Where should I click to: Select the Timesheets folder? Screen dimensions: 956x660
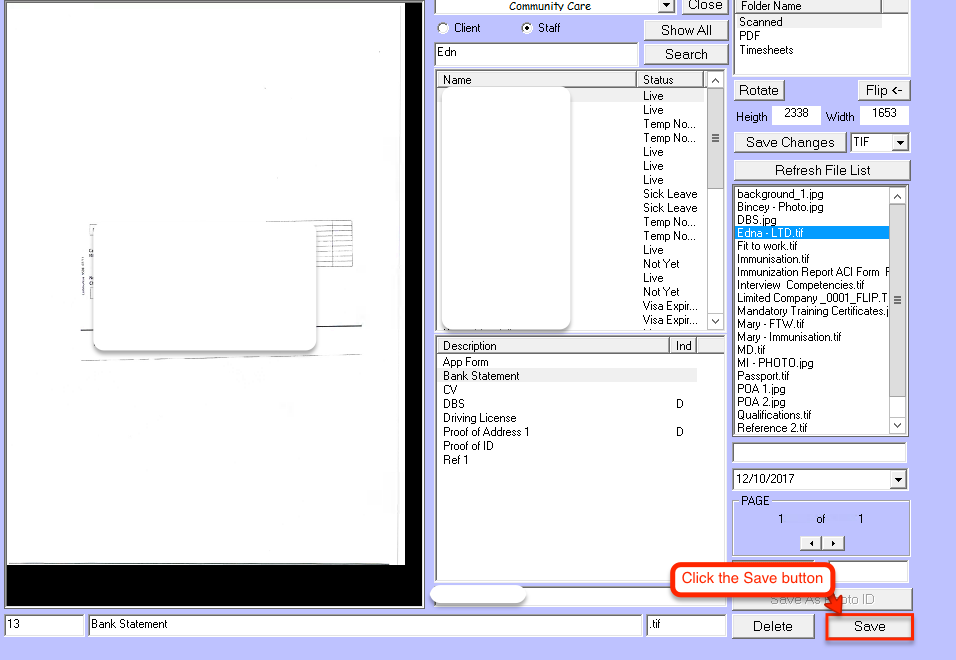click(x=766, y=50)
